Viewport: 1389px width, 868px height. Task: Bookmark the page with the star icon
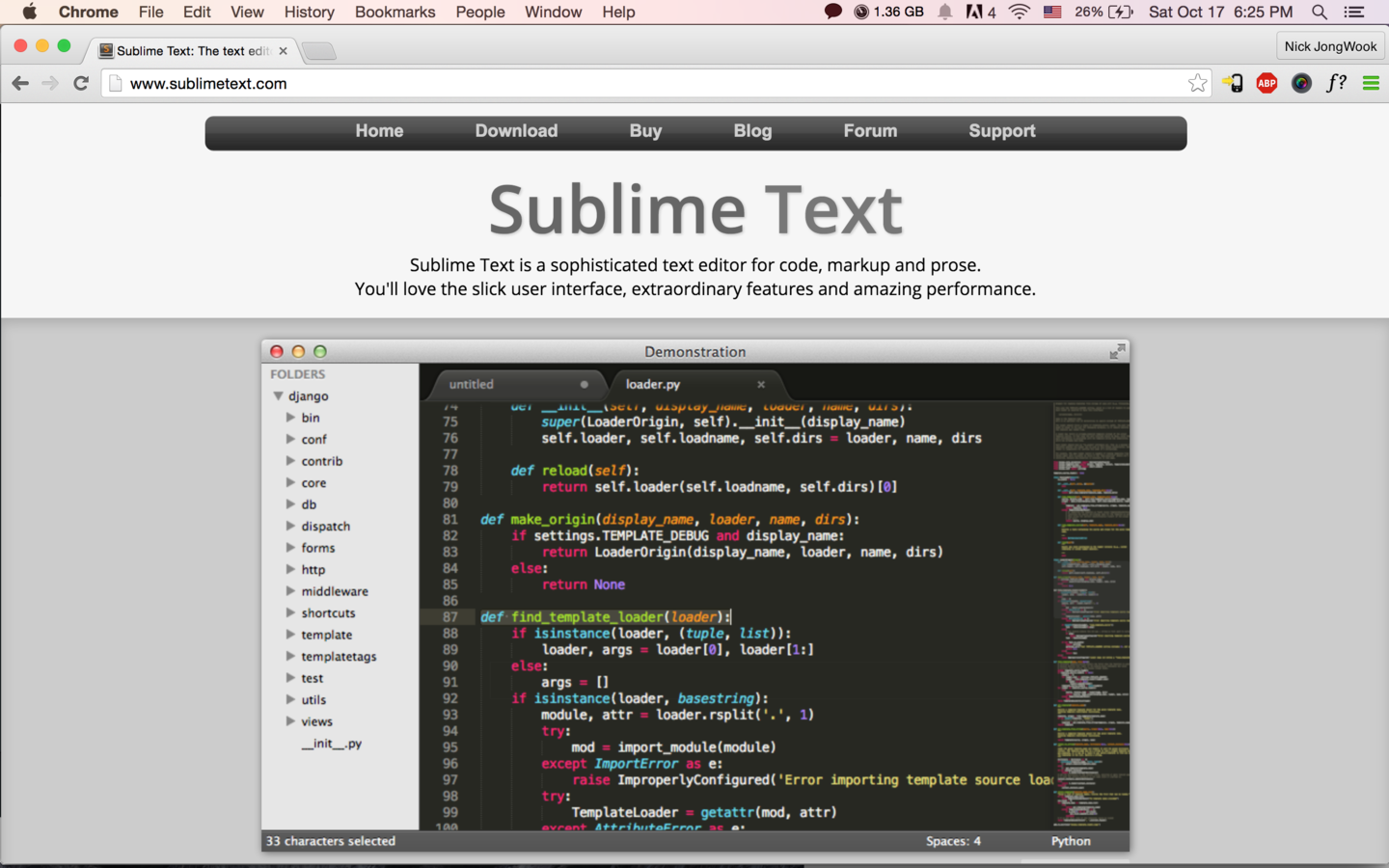(1197, 84)
